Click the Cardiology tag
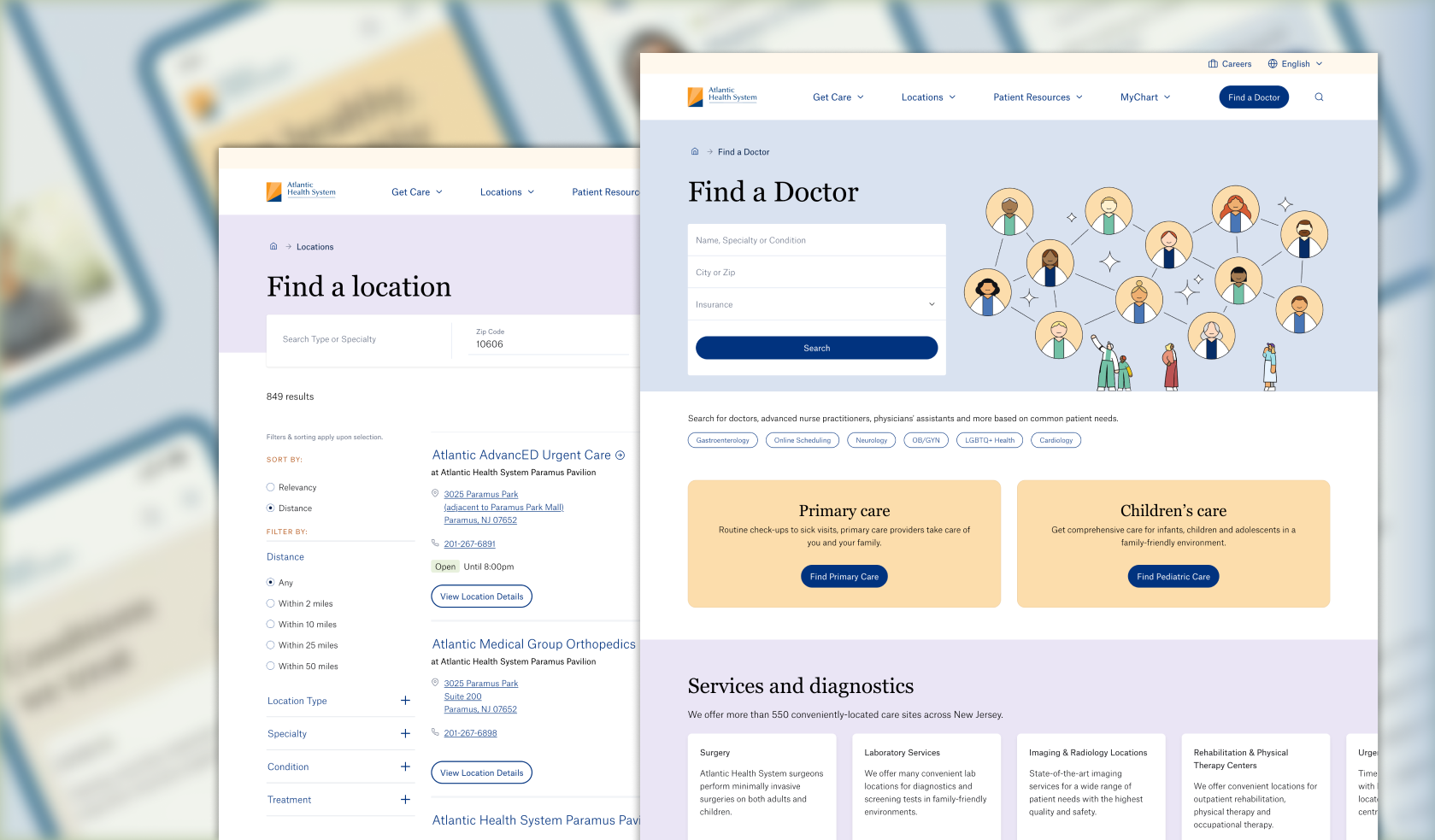 pyautogui.click(x=1056, y=440)
